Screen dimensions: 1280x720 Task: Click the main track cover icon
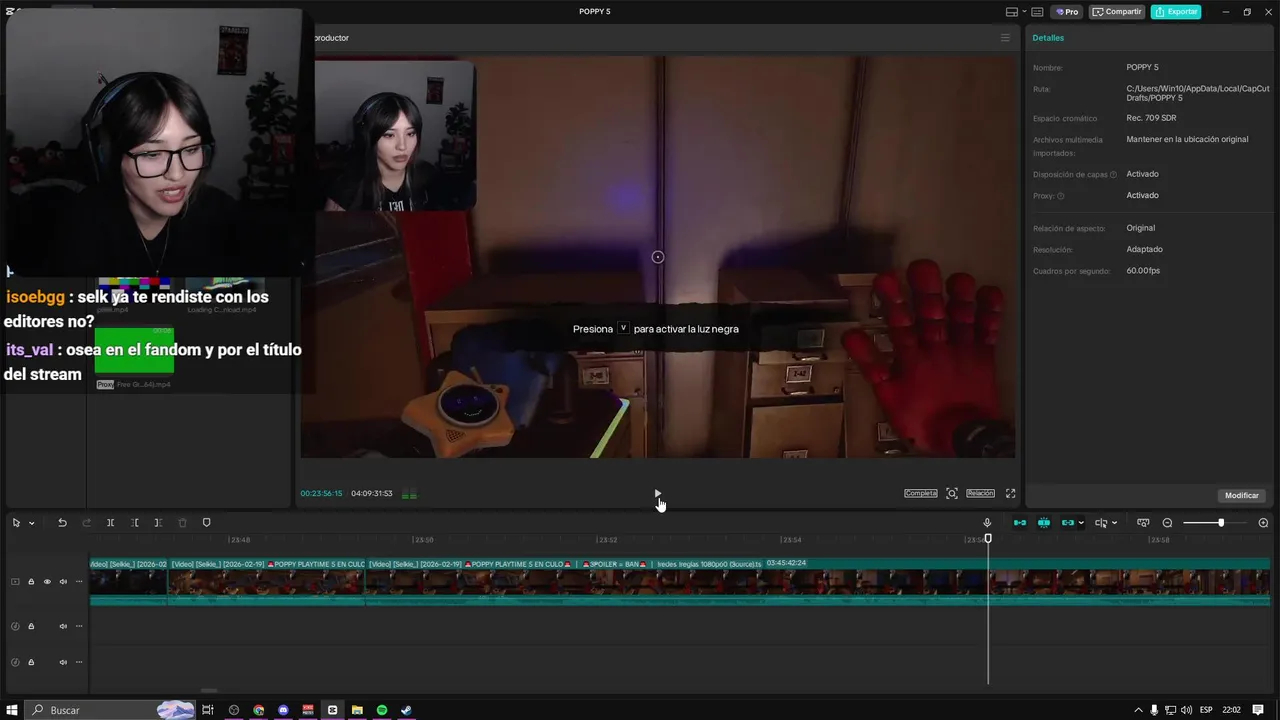coord(15,581)
